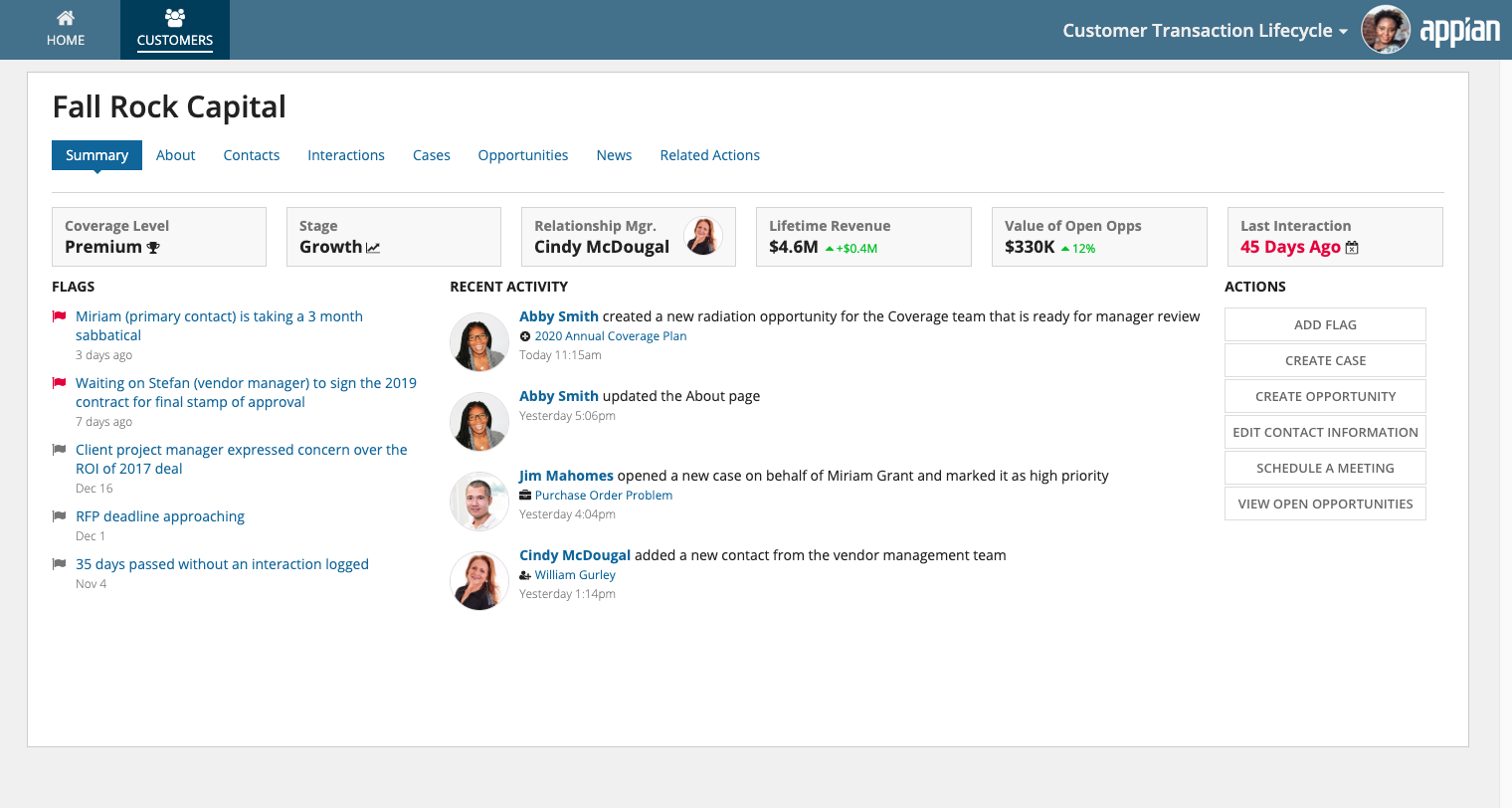Image resolution: width=1512 pixels, height=808 pixels.
Task: Click the Premium trophy icon
Action: pyautogui.click(x=153, y=248)
